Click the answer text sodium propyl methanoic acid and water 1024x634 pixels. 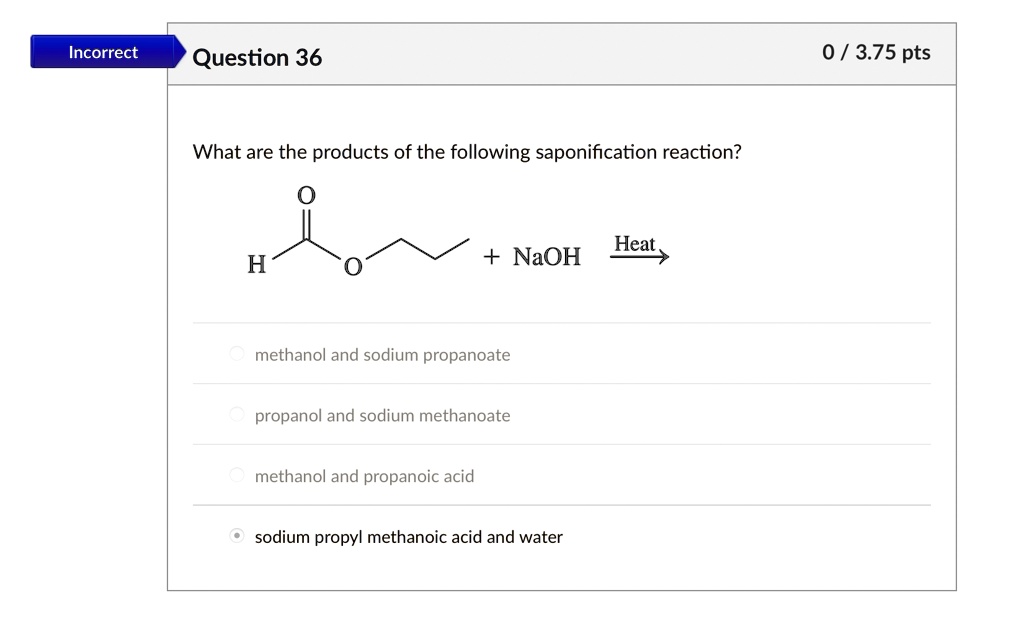[409, 537]
